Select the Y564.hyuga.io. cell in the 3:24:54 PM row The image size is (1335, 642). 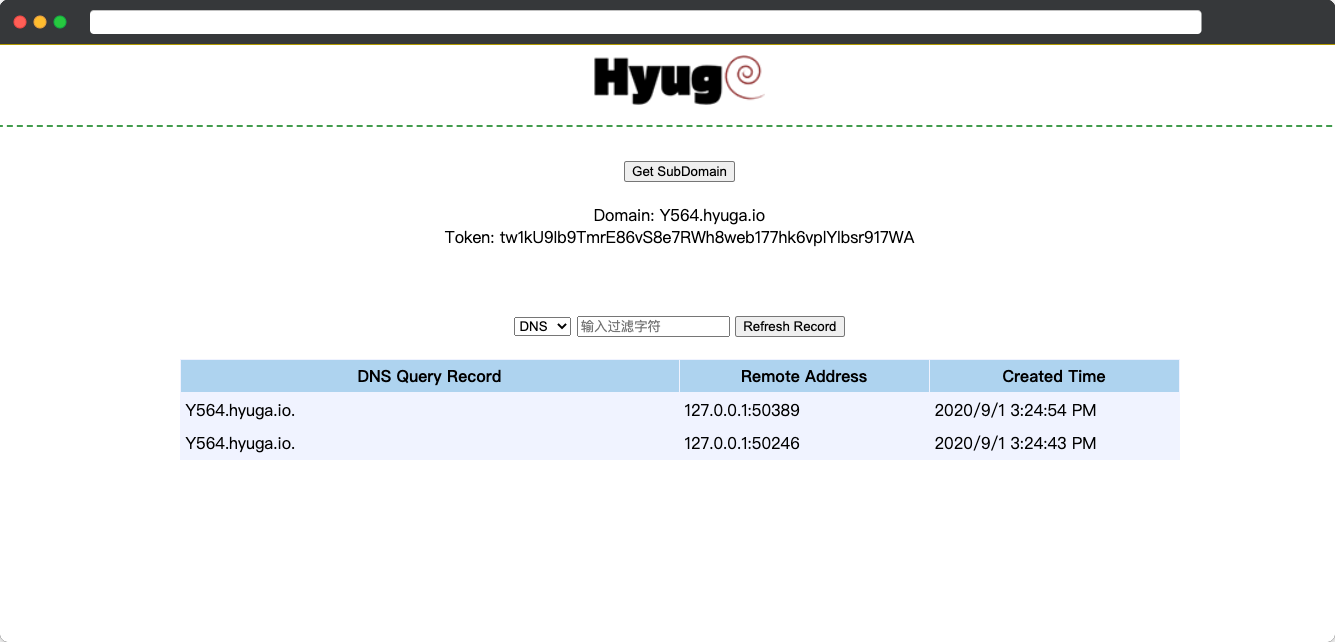pos(430,410)
